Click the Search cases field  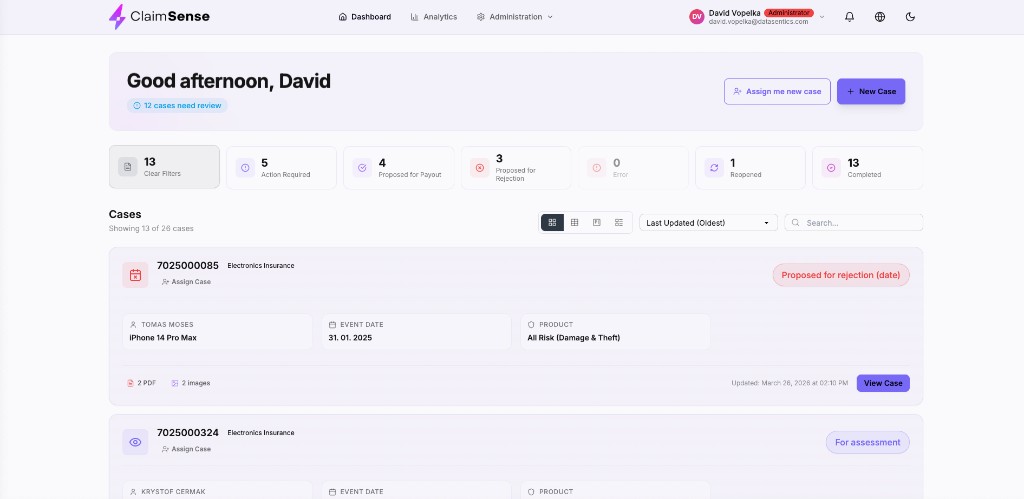tap(854, 223)
